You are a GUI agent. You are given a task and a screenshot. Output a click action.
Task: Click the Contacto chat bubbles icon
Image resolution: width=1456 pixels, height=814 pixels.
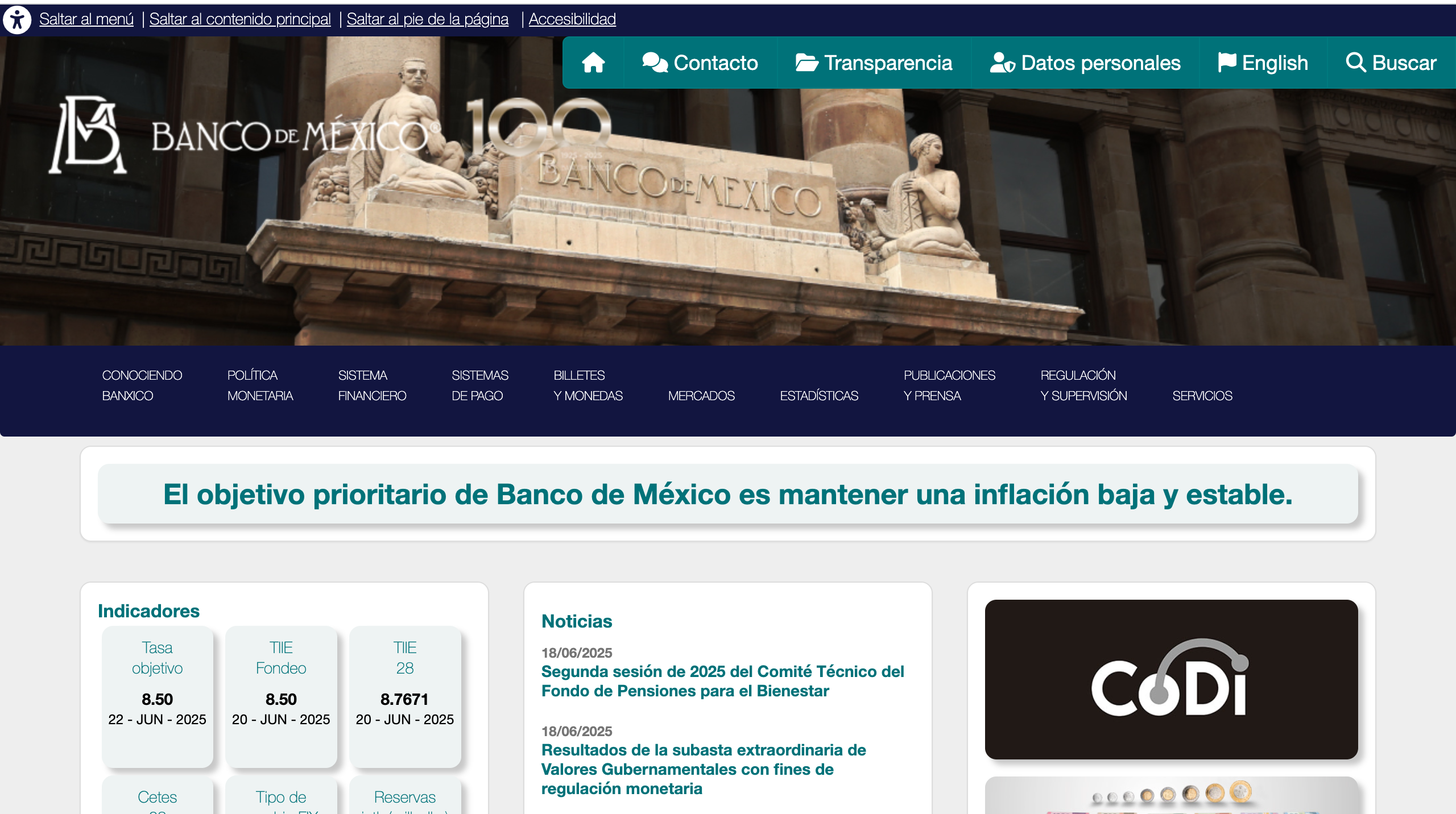pos(655,63)
